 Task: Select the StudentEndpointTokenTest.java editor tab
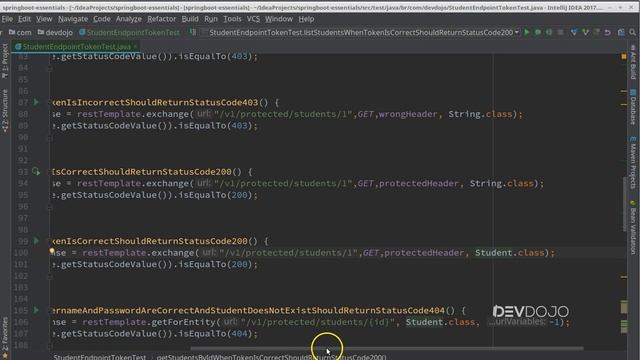(x=76, y=47)
